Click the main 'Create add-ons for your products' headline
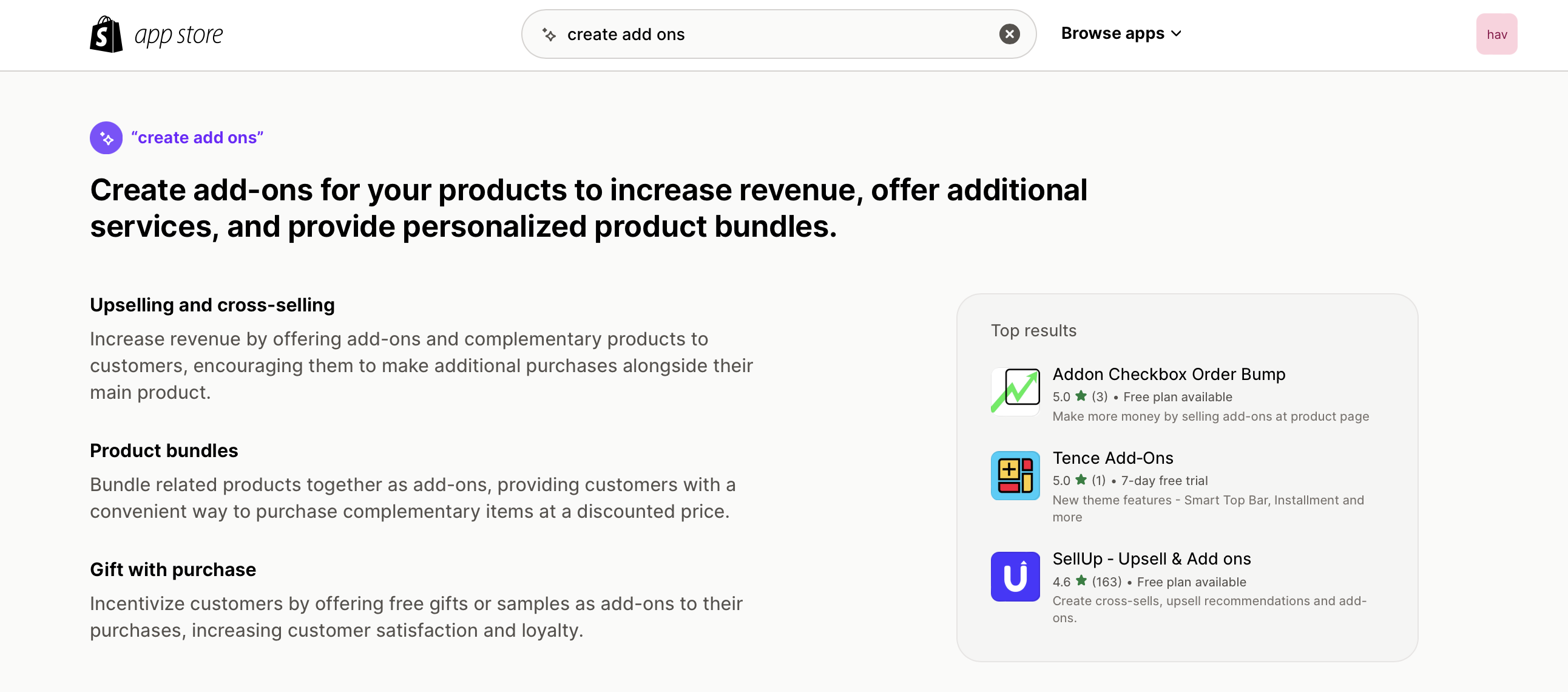This screenshot has width=1568, height=692. pyautogui.click(x=589, y=208)
